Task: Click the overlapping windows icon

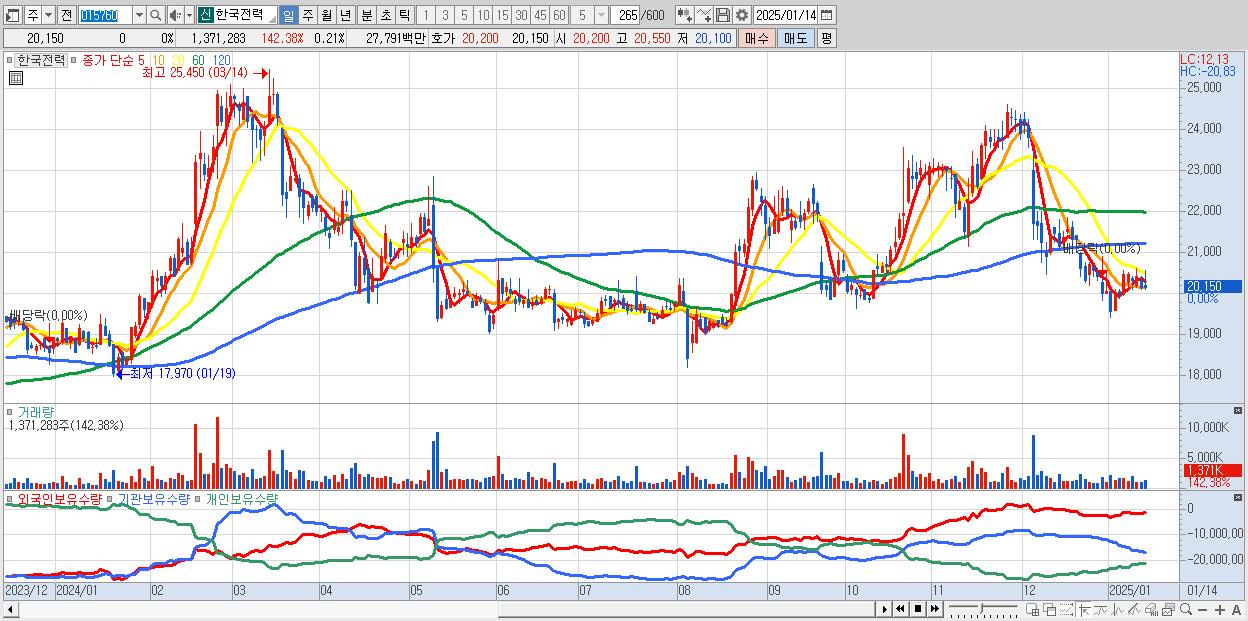Action: [1050, 610]
